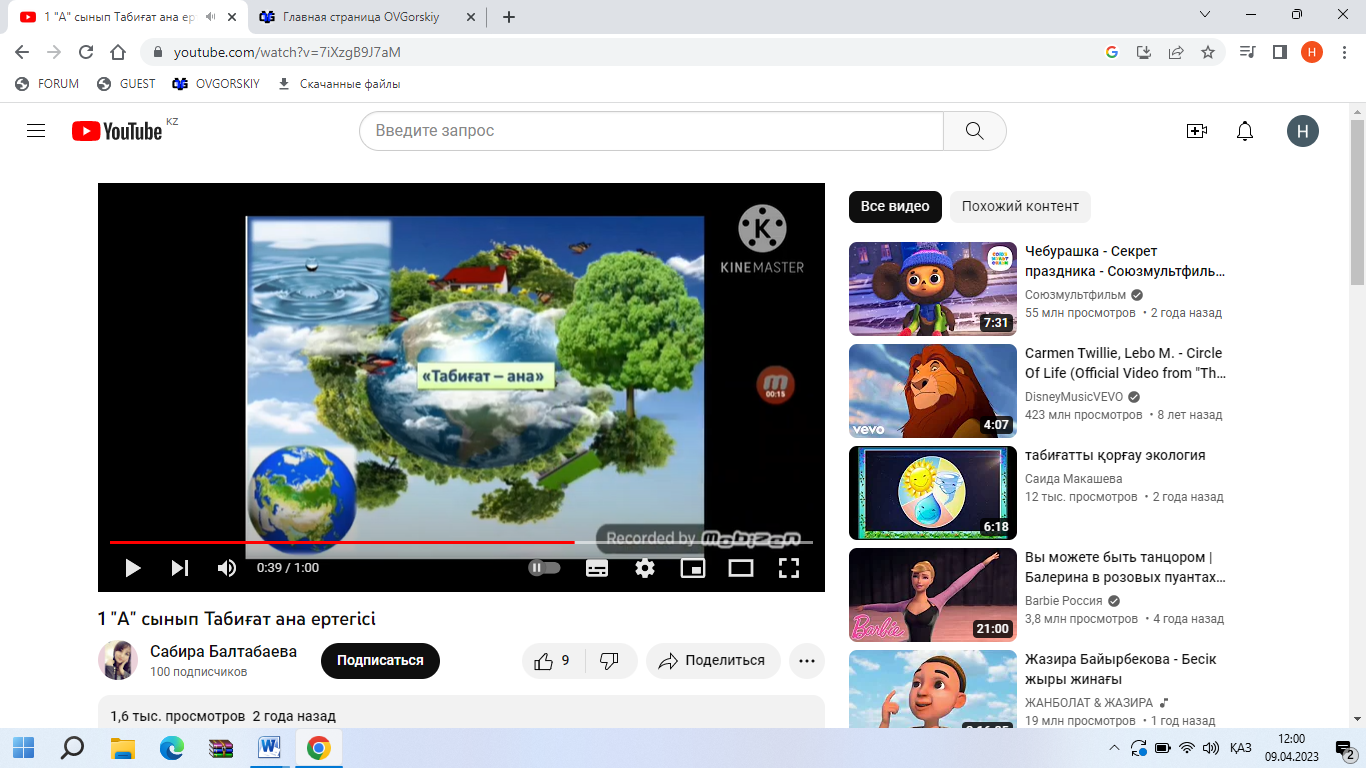Open the taskbar volume control
The image size is (1366, 768).
point(1210,748)
